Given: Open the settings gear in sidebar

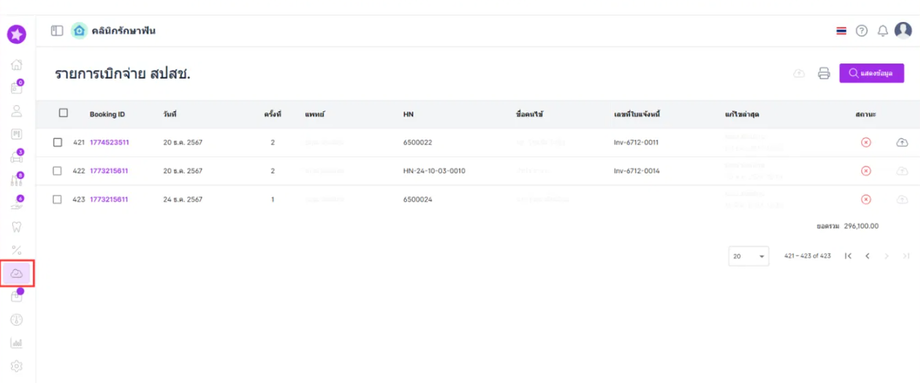Looking at the screenshot, I should coord(17,366).
